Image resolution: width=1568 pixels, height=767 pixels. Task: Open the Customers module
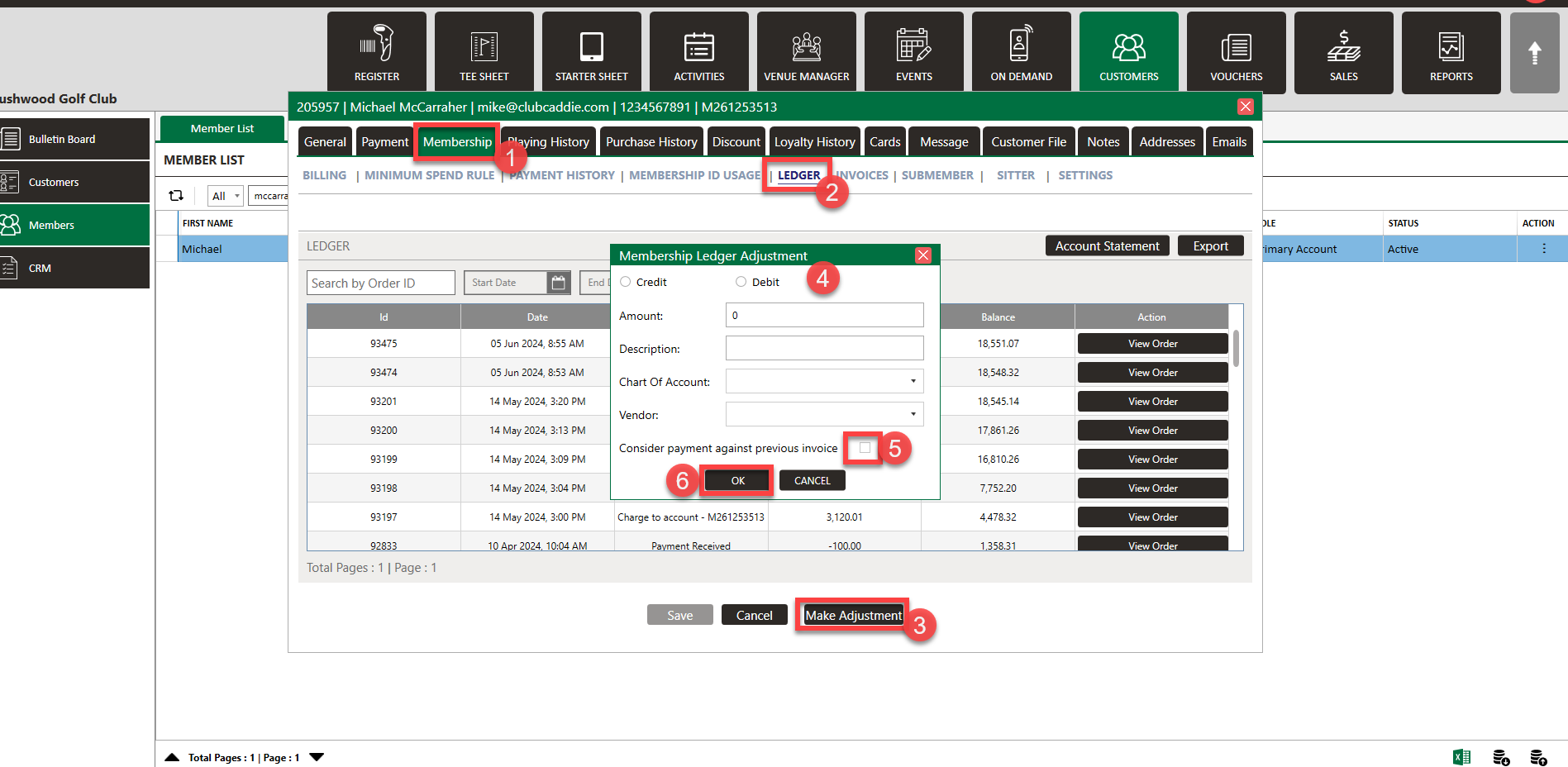tap(1129, 53)
